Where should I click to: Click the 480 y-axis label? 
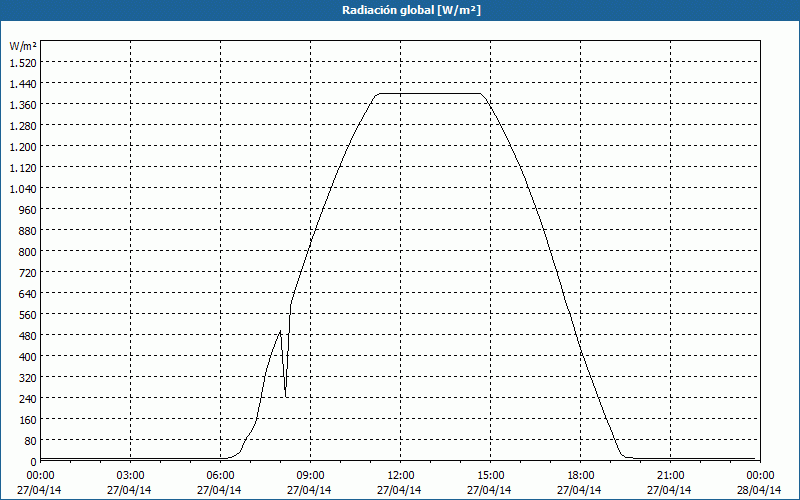[x=29, y=336]
